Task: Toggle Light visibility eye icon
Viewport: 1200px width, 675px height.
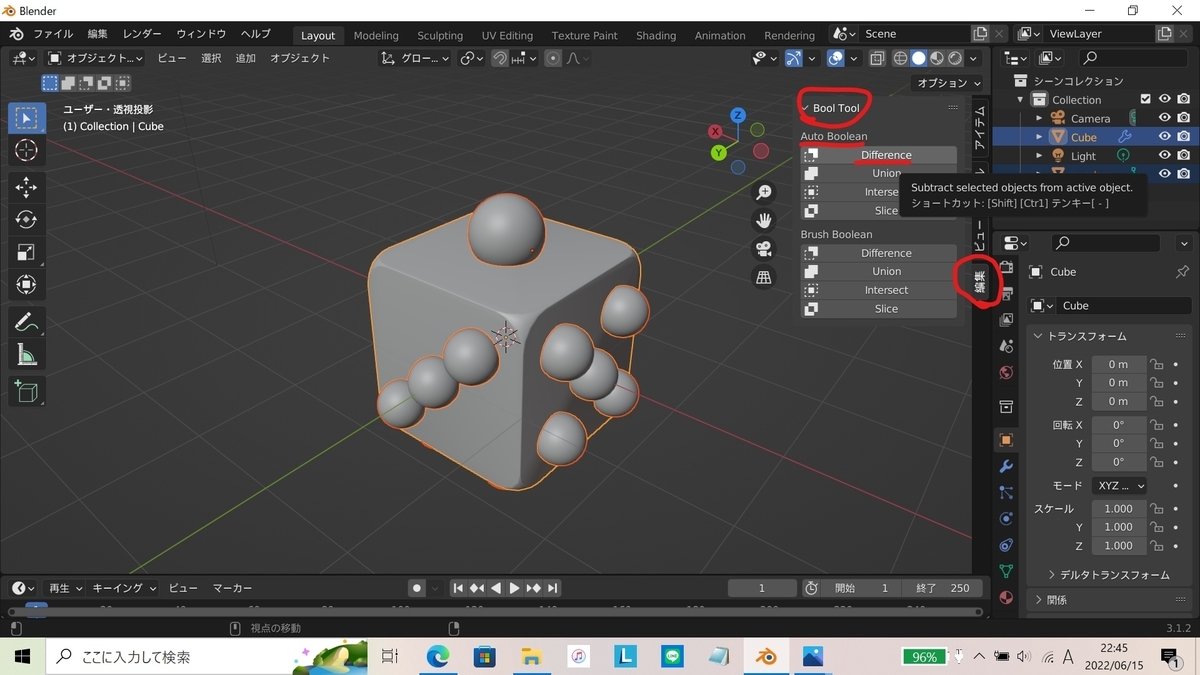Action: [1165, 156]
